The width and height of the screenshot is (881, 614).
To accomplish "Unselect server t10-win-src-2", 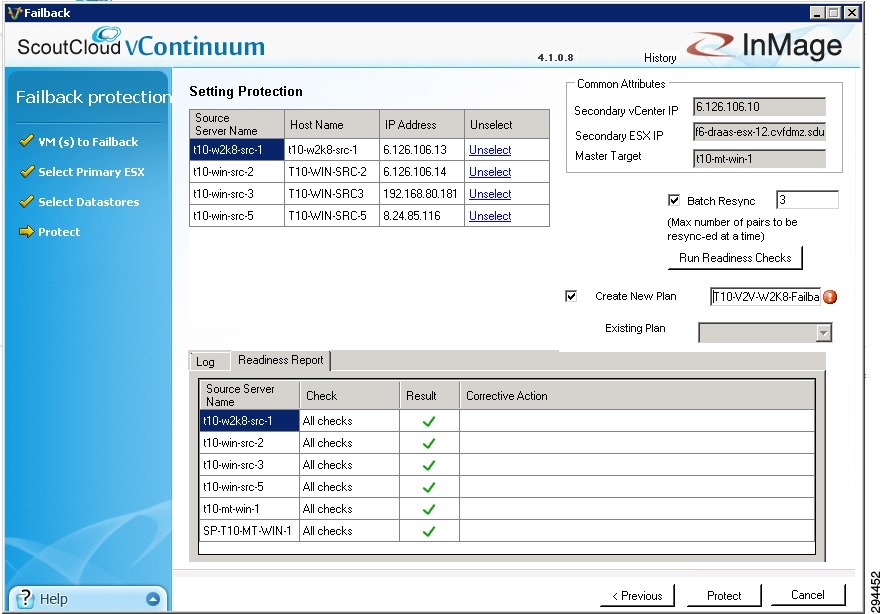I will pos(490,172).
